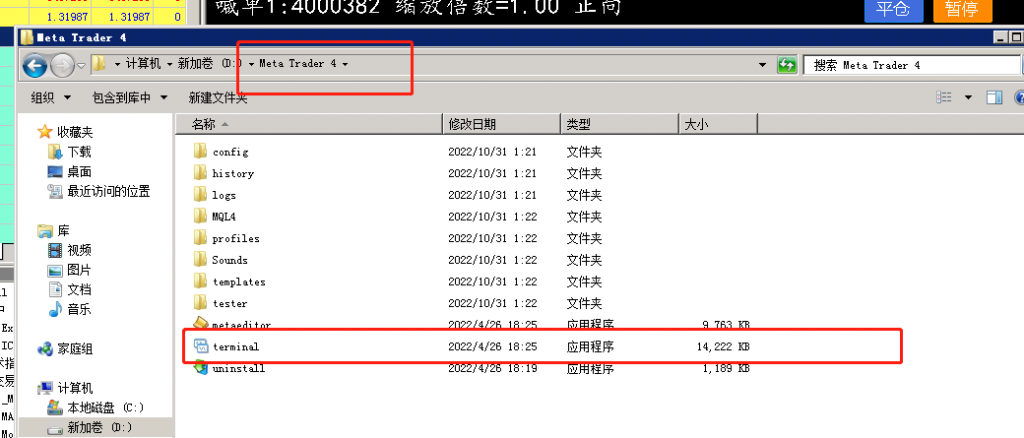Select the templates folder icon
This screenshot has width=1024, height=438.
tap(200, 281)
